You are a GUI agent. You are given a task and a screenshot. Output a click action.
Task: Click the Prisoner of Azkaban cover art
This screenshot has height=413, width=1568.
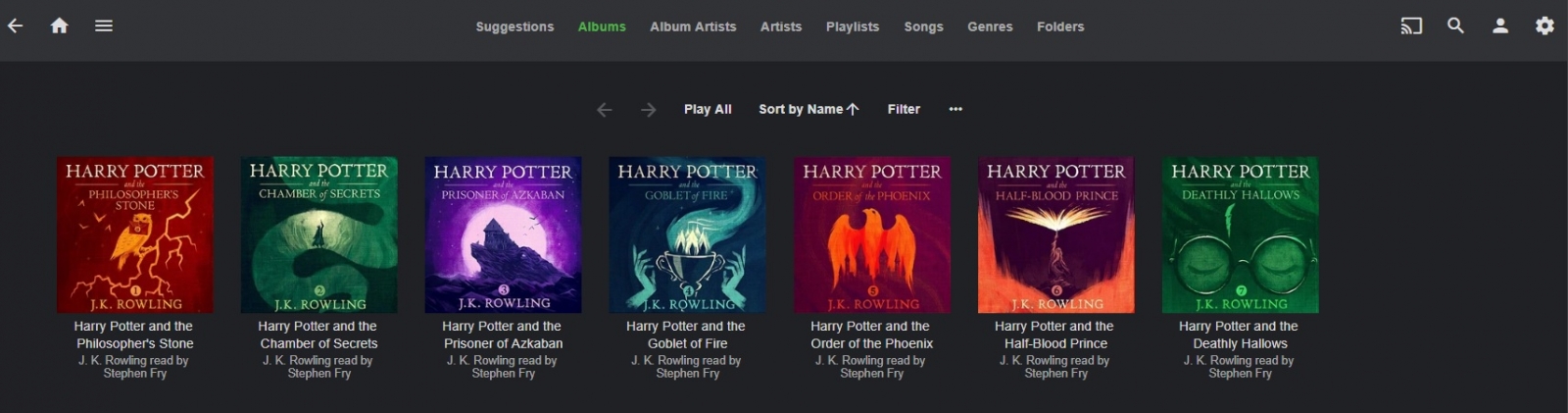(x=503, y=234)
